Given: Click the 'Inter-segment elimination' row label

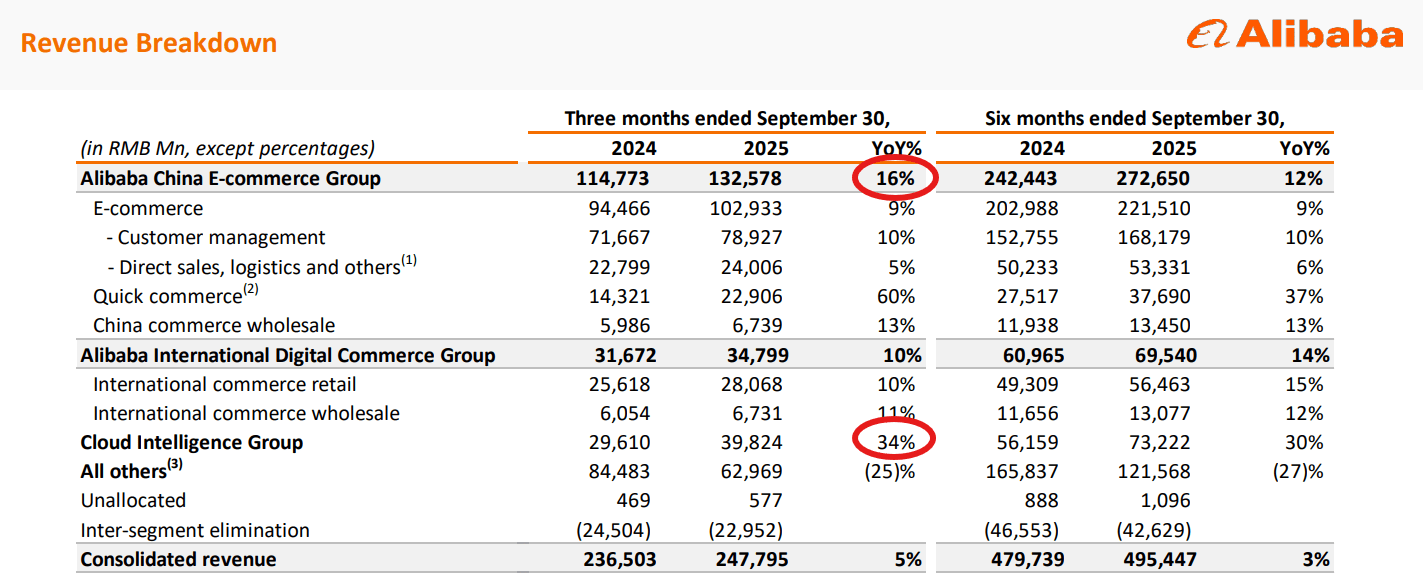Looking at the screenshot, I should pyautogui.click(x=195, y=530).
